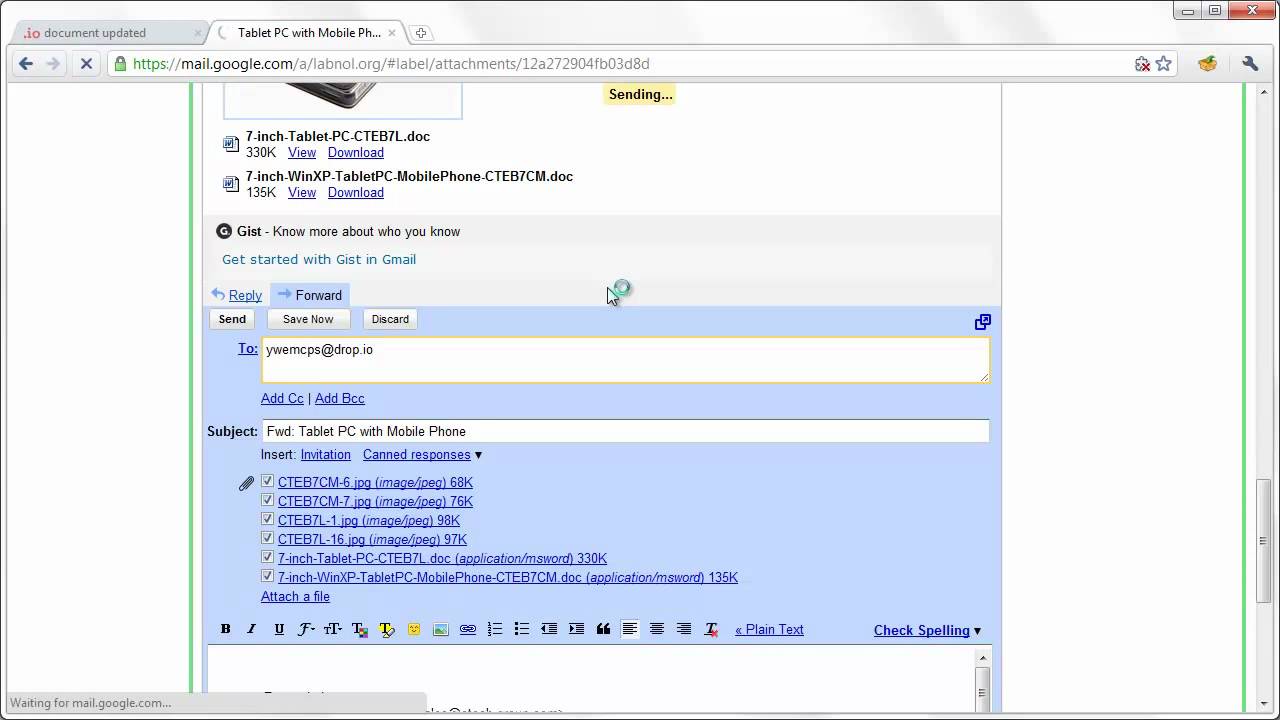Click the remove formatting icon
The width and height of the screenshot is (1280, 720).
point(711,629)
